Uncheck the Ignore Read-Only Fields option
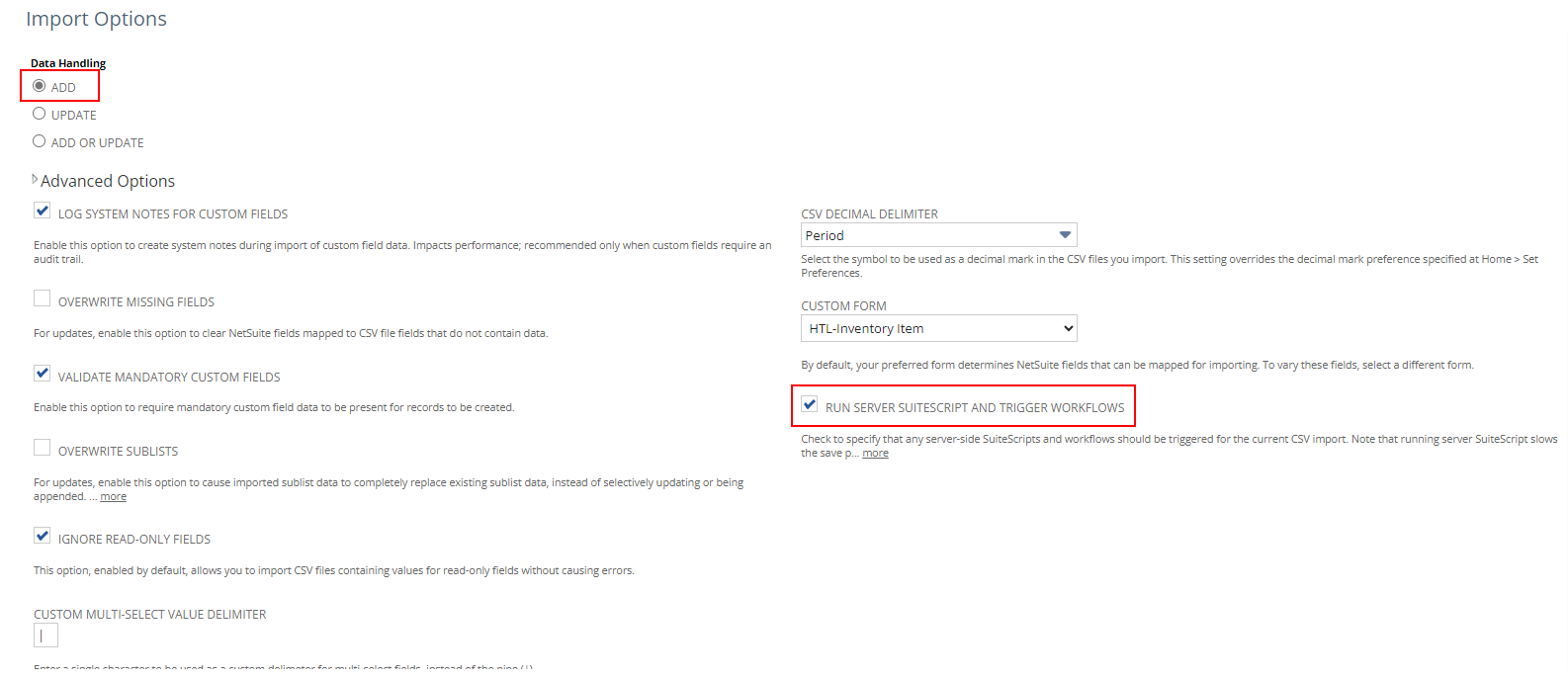Image resolution: width=1568 pixels, height=679 pixels. (43, 536)
